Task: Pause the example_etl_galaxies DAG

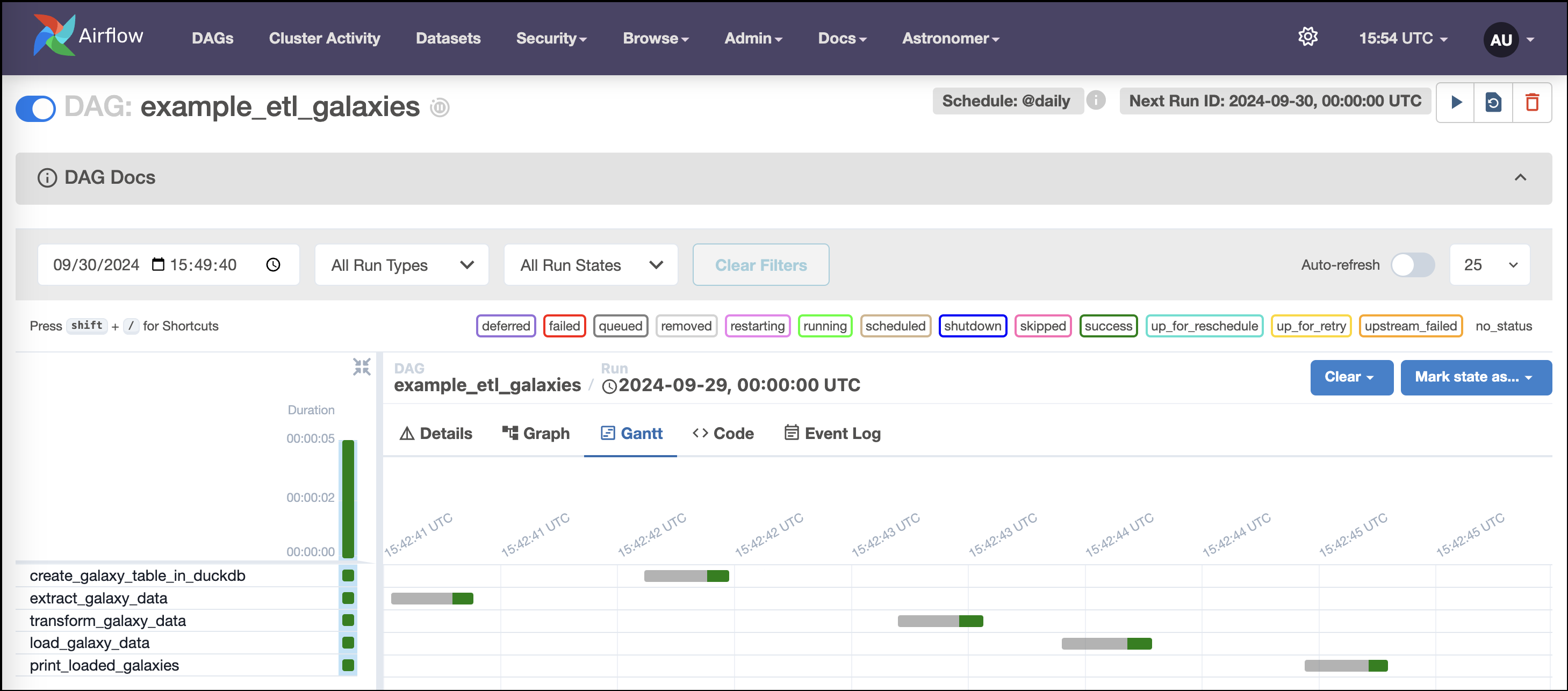Action: coord(35,108)
